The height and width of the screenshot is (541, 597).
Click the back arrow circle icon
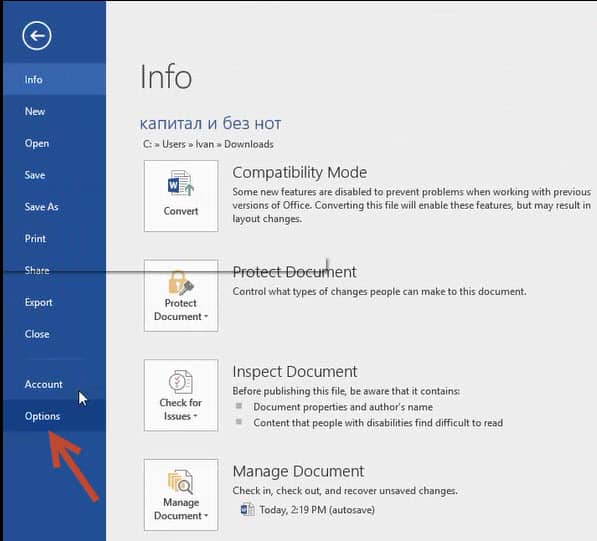coord(37,36)
